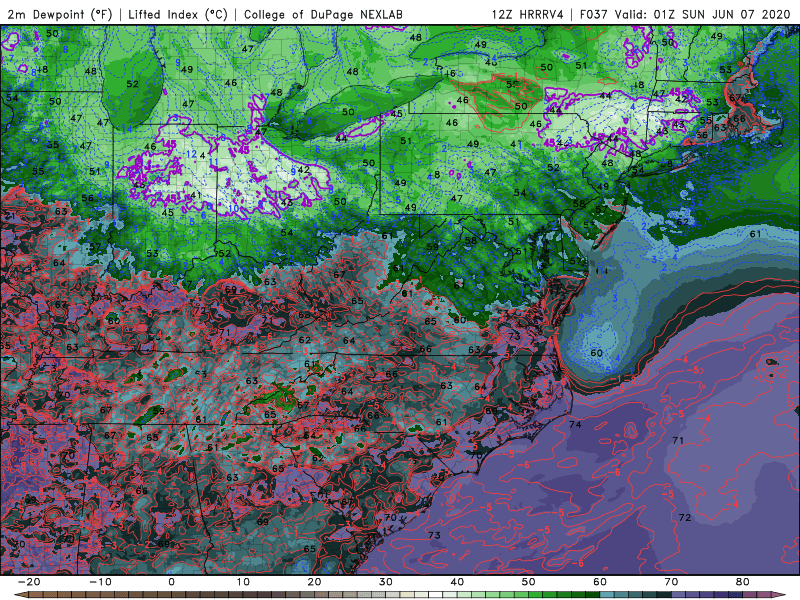Click the '30' color scale label
The image size is (800, 600).
[386, 582]
